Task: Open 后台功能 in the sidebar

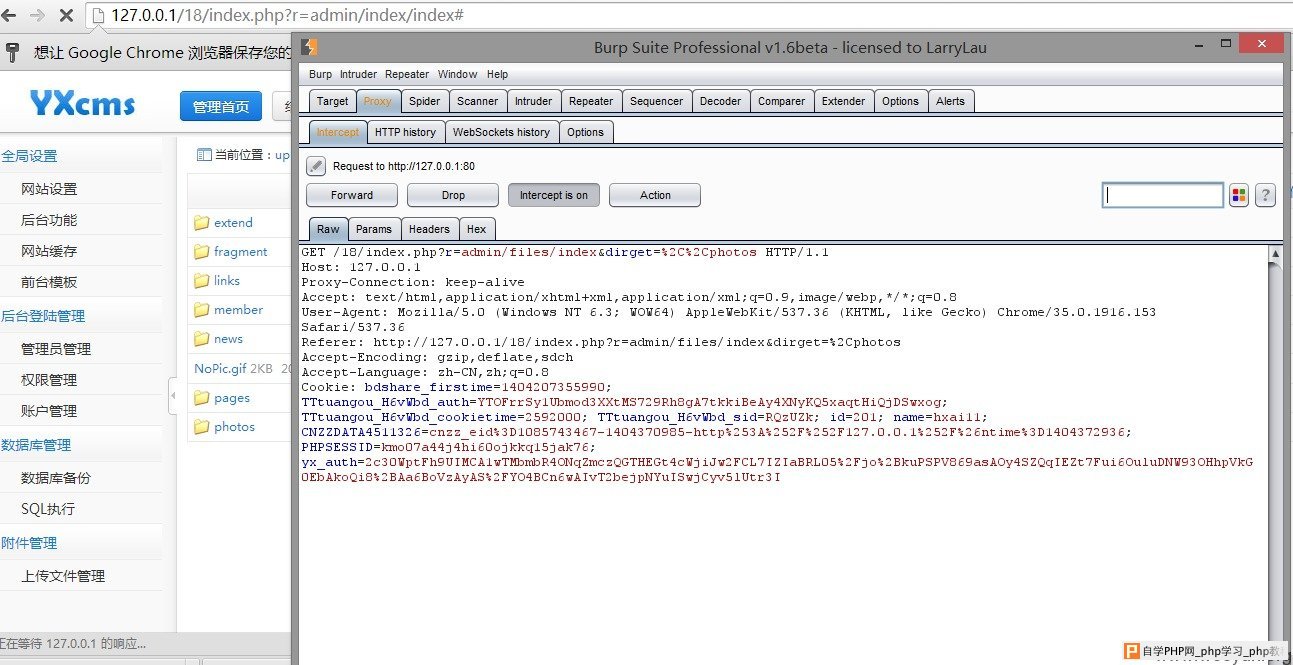Action: click(x=49, y=220)
